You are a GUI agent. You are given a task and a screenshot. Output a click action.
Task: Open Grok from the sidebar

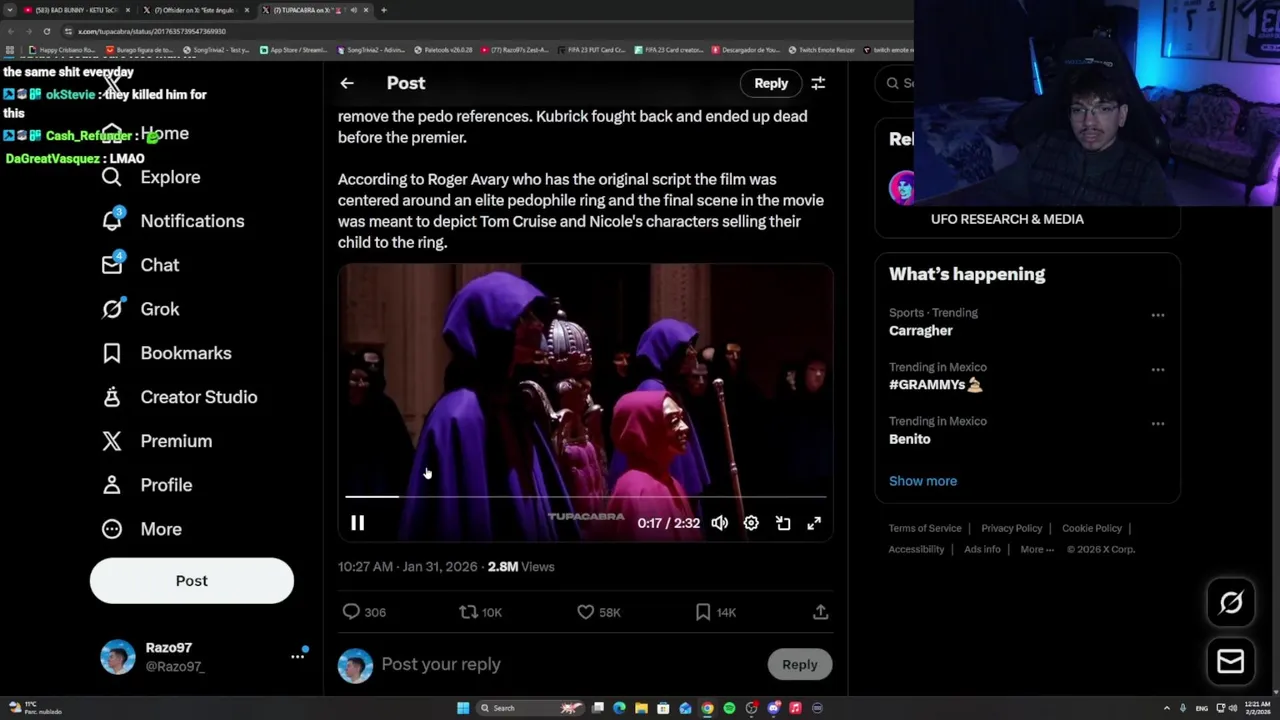140,309
